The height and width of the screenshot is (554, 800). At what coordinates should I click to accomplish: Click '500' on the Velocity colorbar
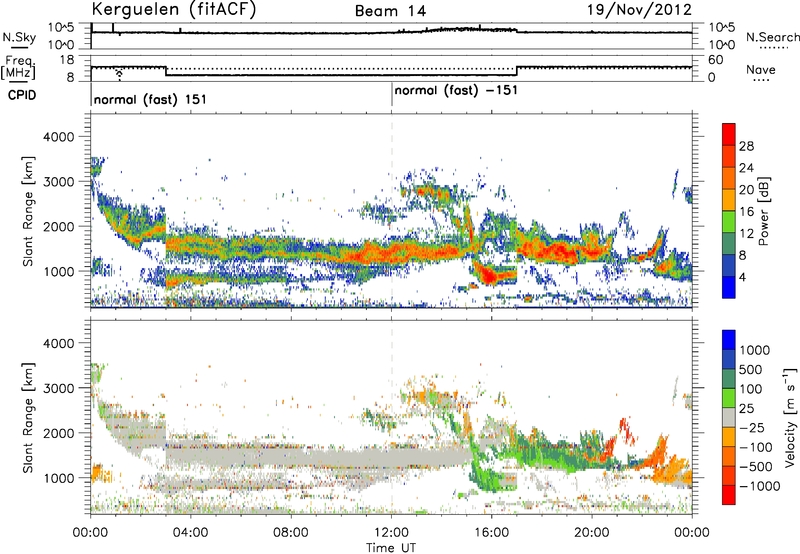pyautogui.click(x=753, y=370)
